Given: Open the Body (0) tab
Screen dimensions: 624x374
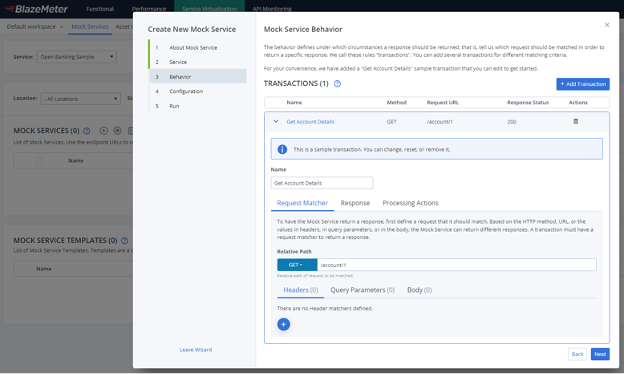Looking at the screenshot, I should click(419, 290).
